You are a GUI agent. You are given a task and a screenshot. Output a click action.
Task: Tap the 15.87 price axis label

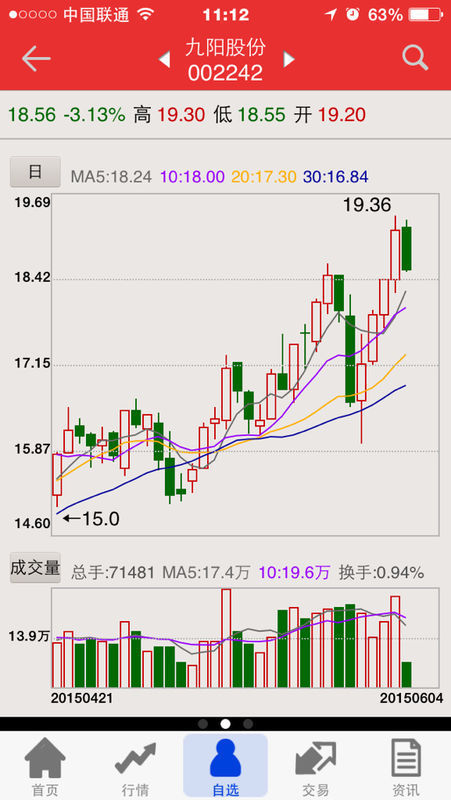(32, 449)
